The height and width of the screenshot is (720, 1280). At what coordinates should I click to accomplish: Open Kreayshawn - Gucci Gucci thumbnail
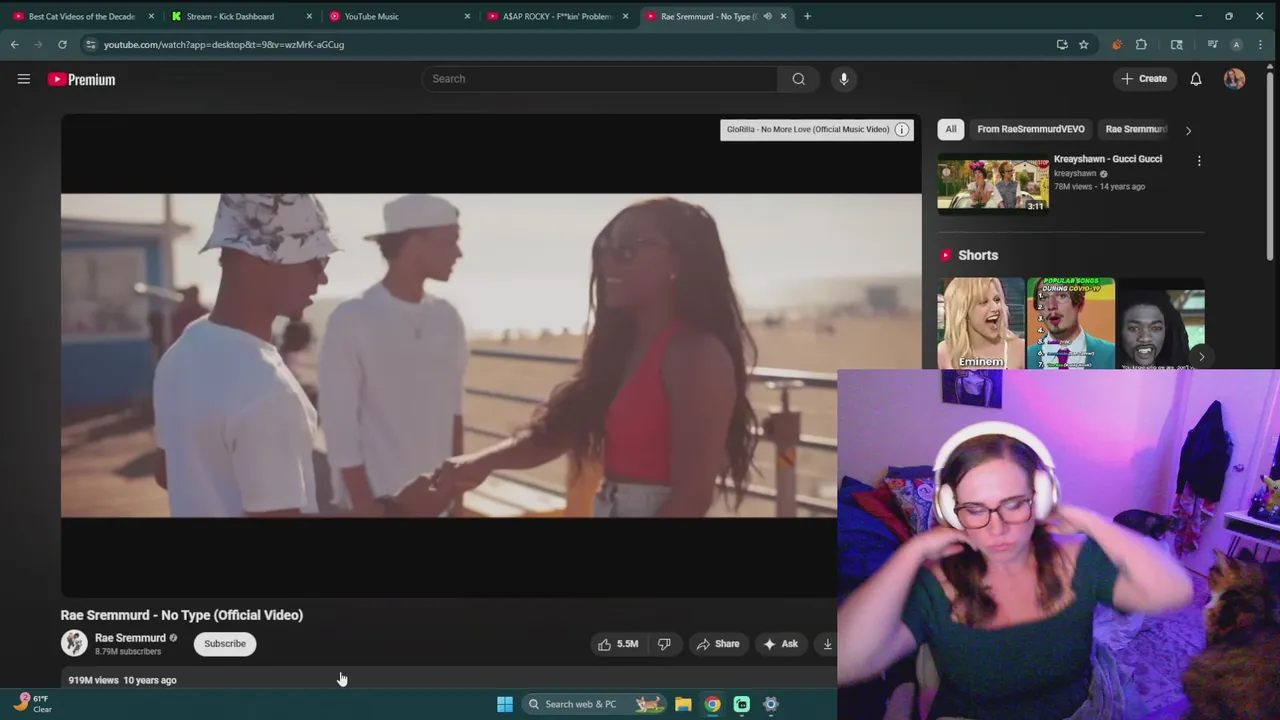pos(993,184)
